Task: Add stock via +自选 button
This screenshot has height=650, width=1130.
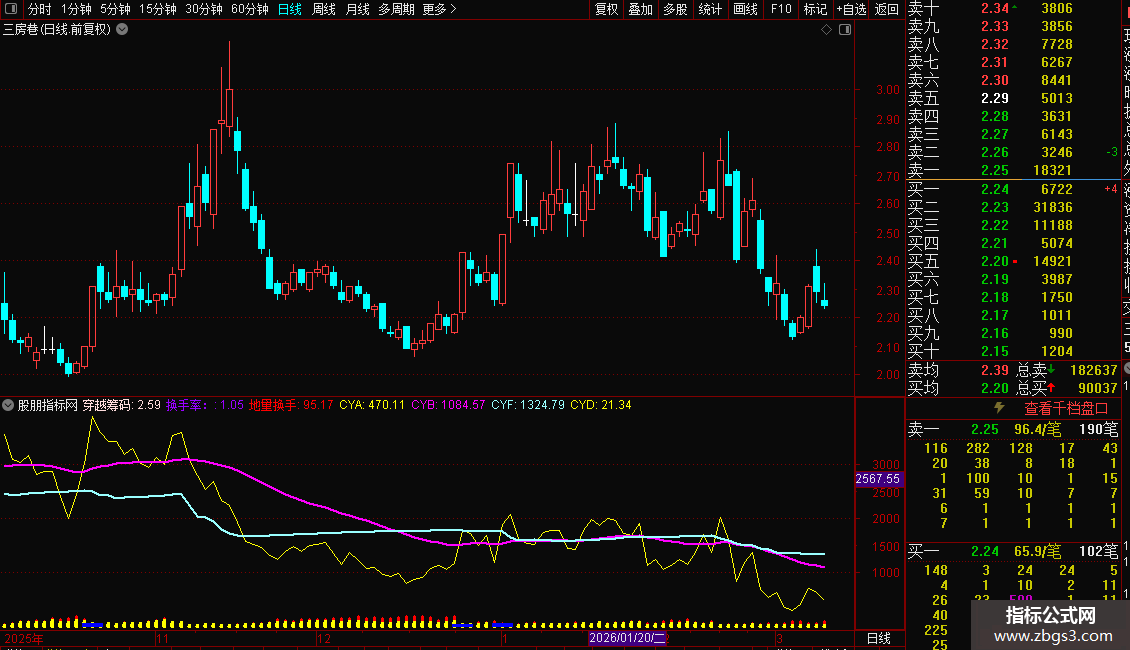Action: tap(850, 9)
